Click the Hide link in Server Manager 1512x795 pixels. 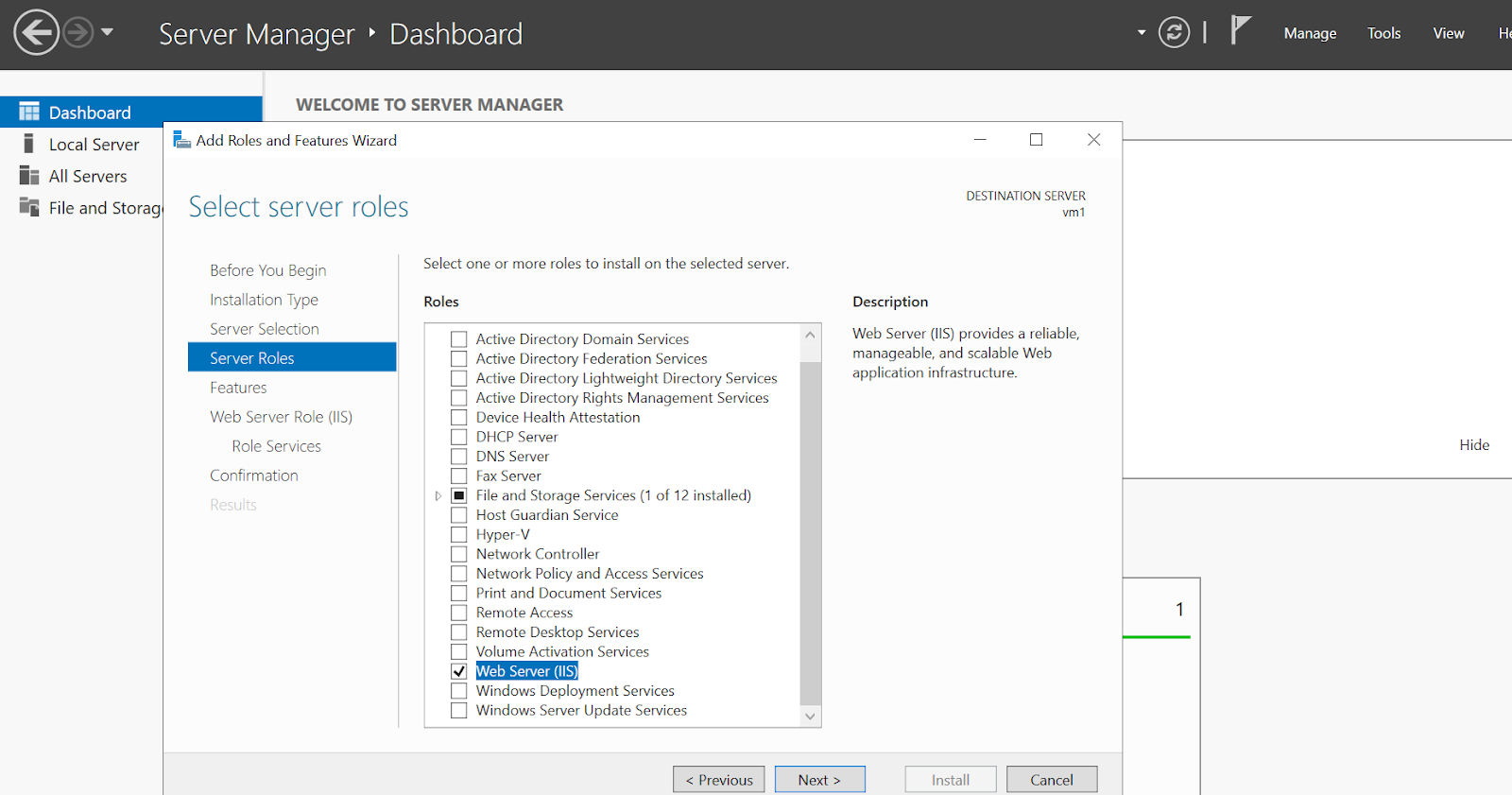point(1474,445)
